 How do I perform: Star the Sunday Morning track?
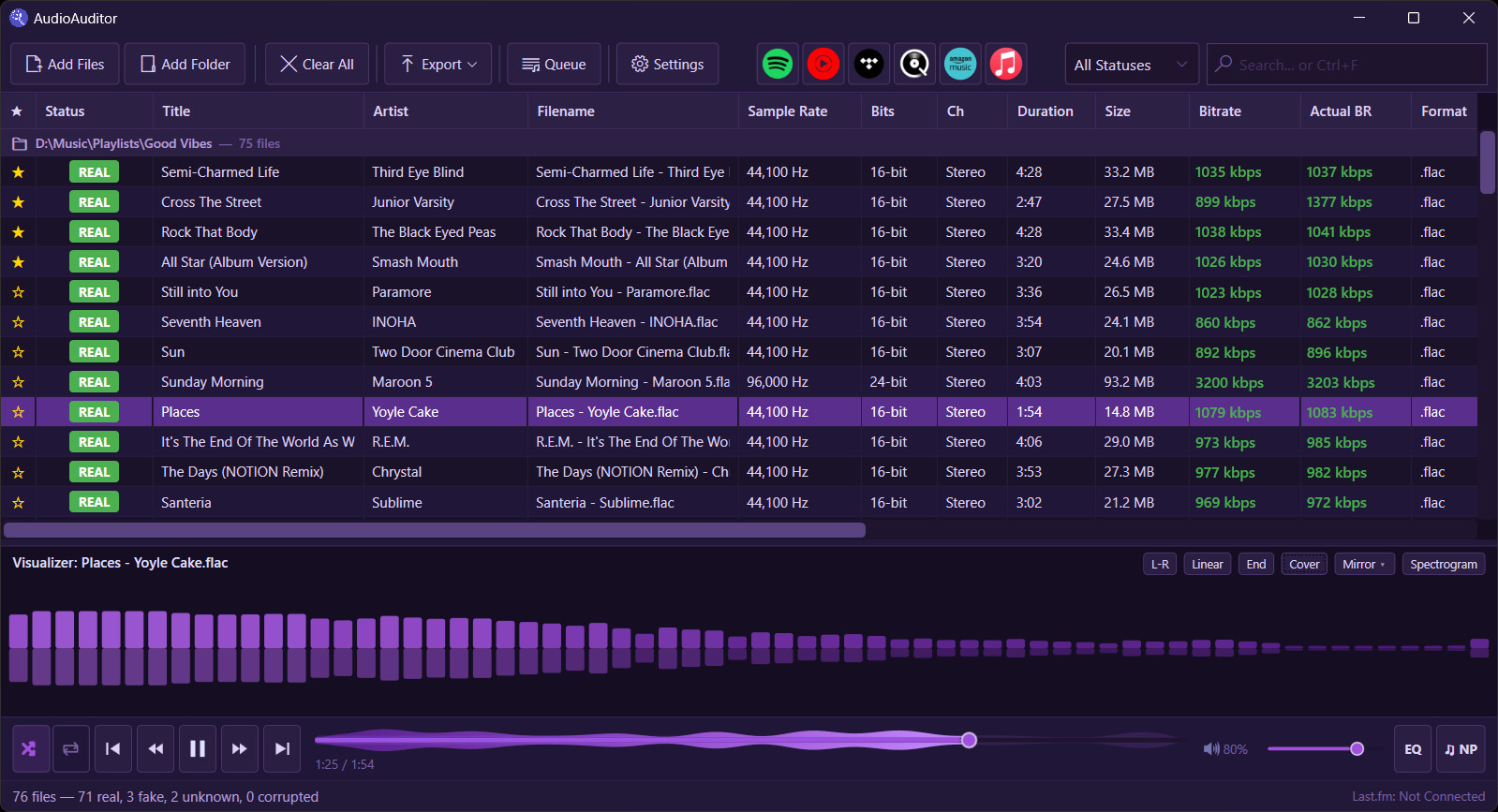click(18, 382)
